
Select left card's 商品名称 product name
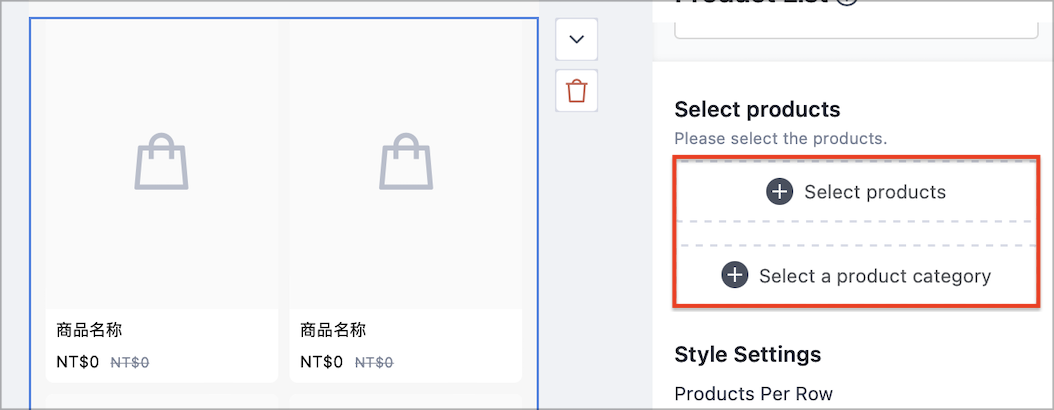coord(89,330)
